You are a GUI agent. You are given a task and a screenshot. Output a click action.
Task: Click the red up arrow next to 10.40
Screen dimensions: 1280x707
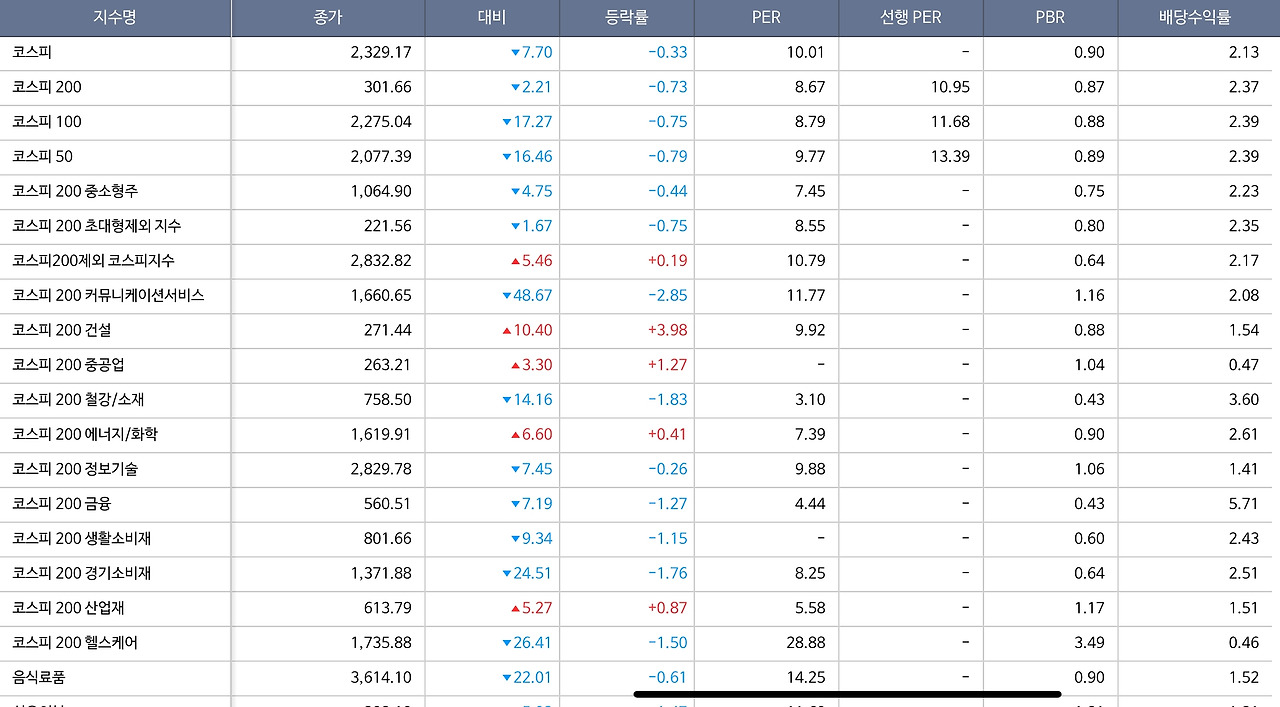coord(507,331)
